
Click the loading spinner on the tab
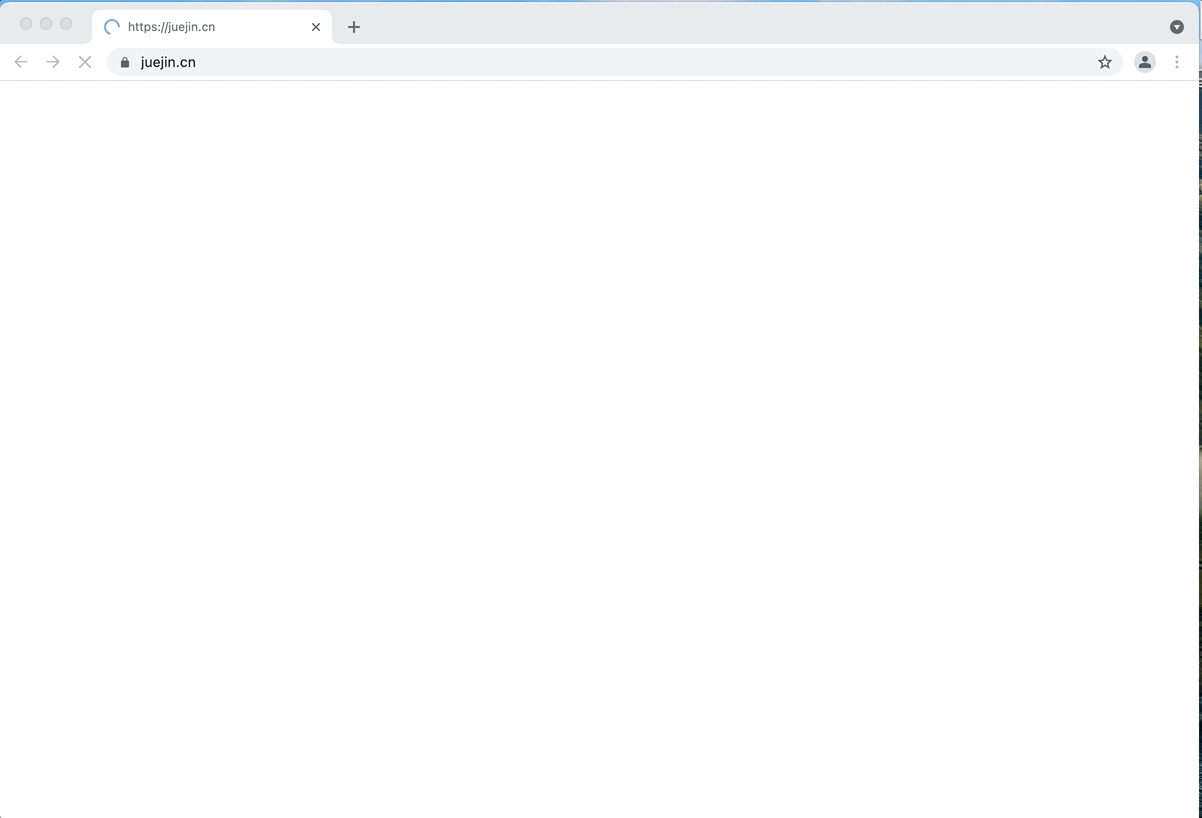110,27
